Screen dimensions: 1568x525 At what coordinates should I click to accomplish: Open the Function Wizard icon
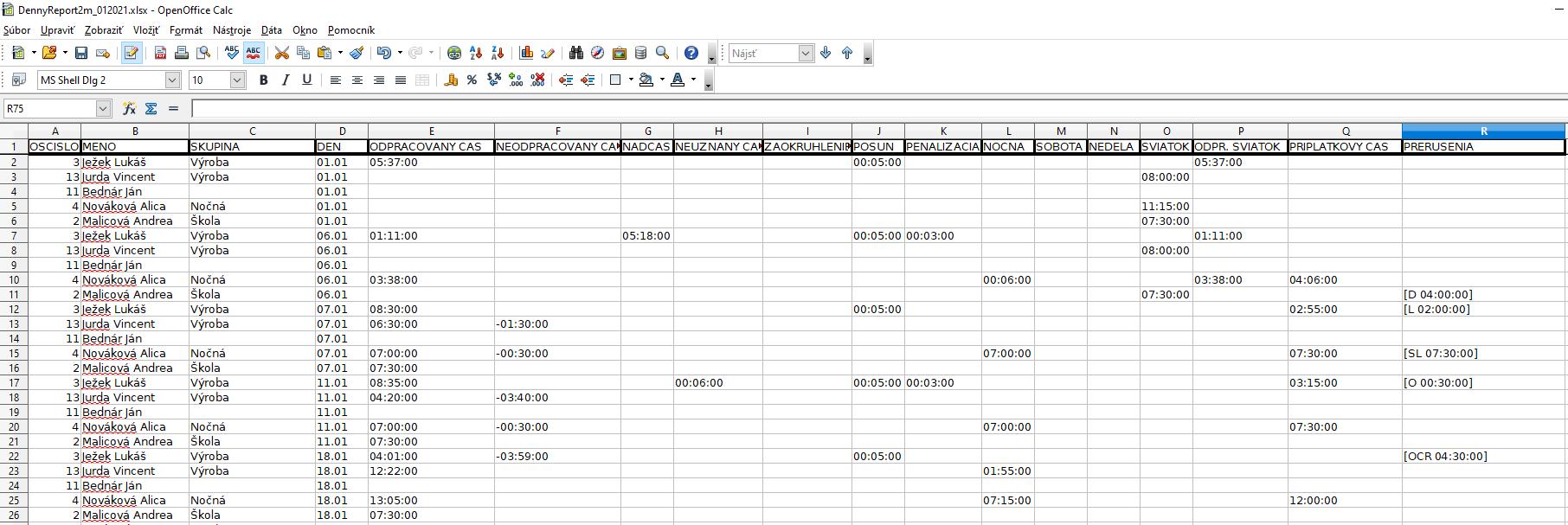(x=129, y=108)
